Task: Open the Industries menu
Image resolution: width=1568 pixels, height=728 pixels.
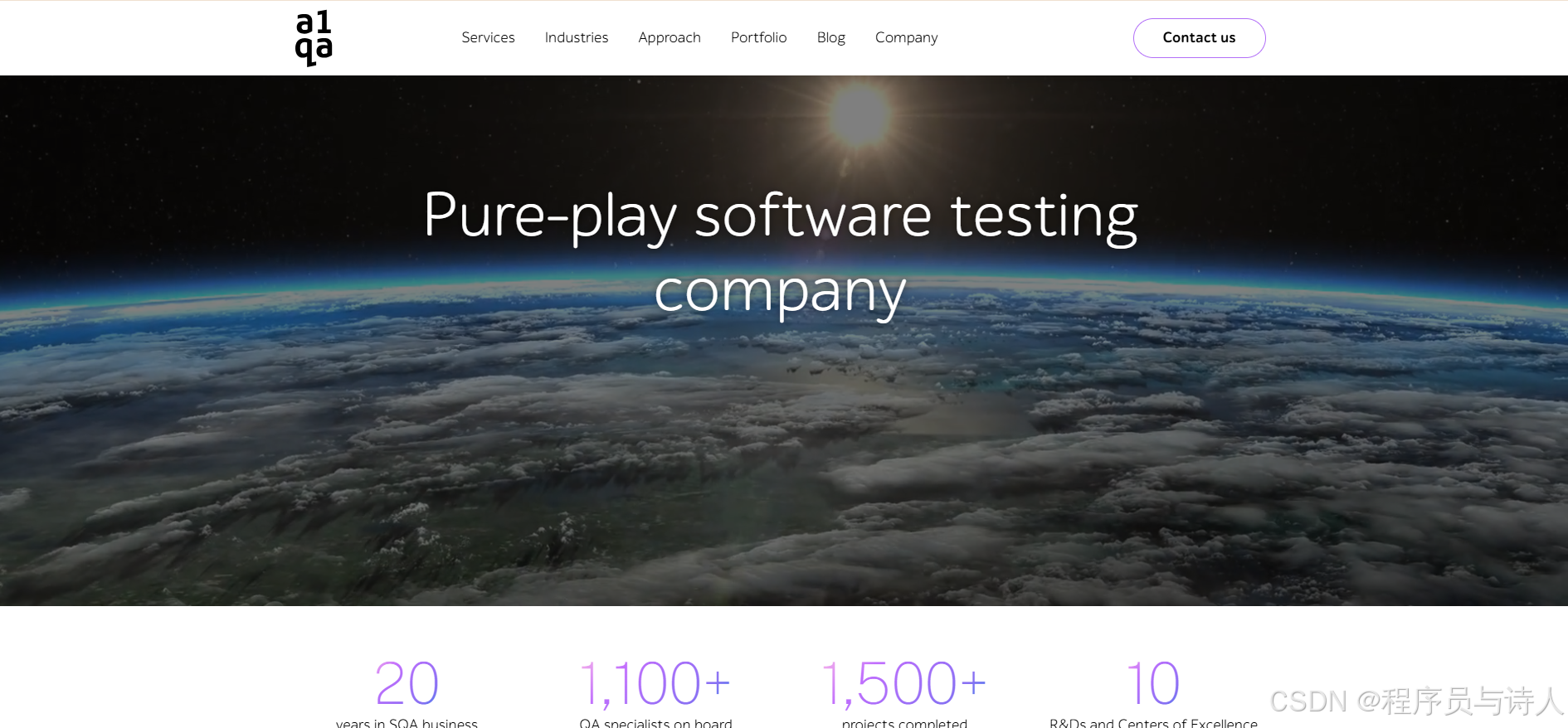Action: click(577, 37)
